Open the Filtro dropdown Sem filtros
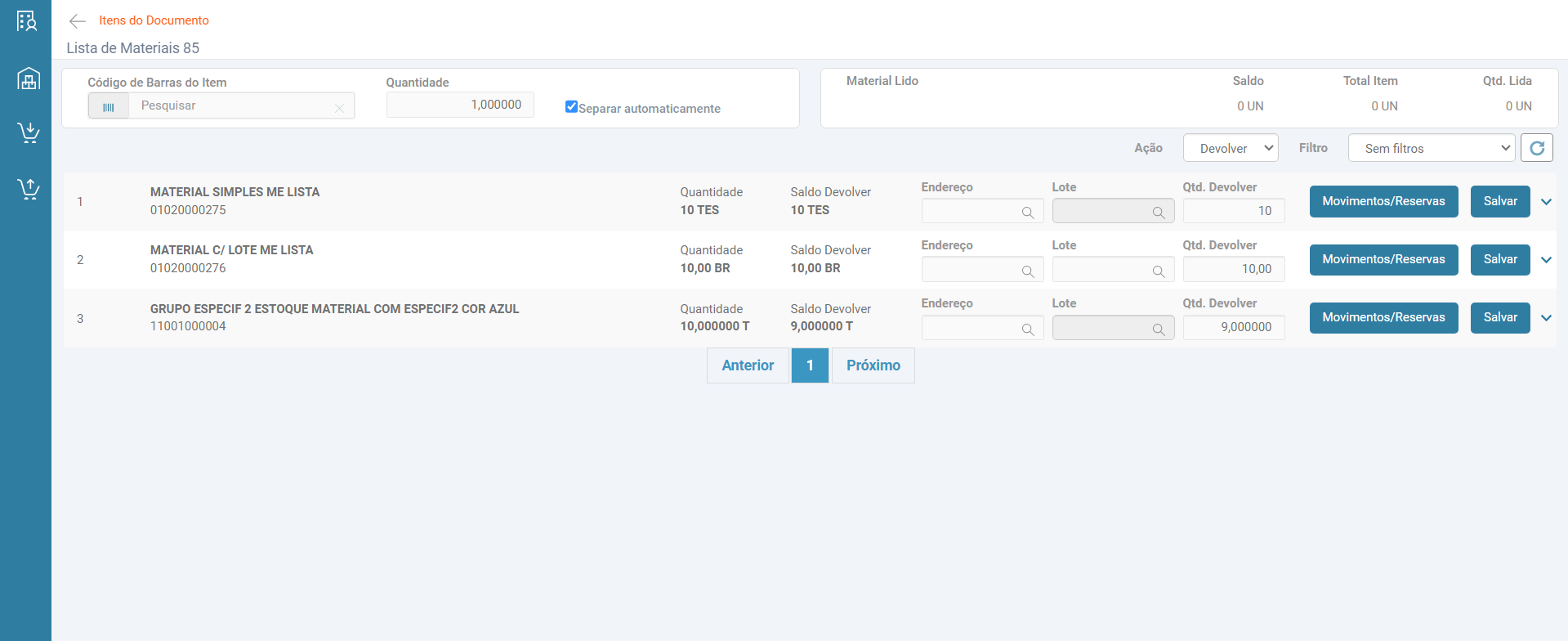The height and width of the screenshot is (641, 1568). click(x=1432, y=148)
